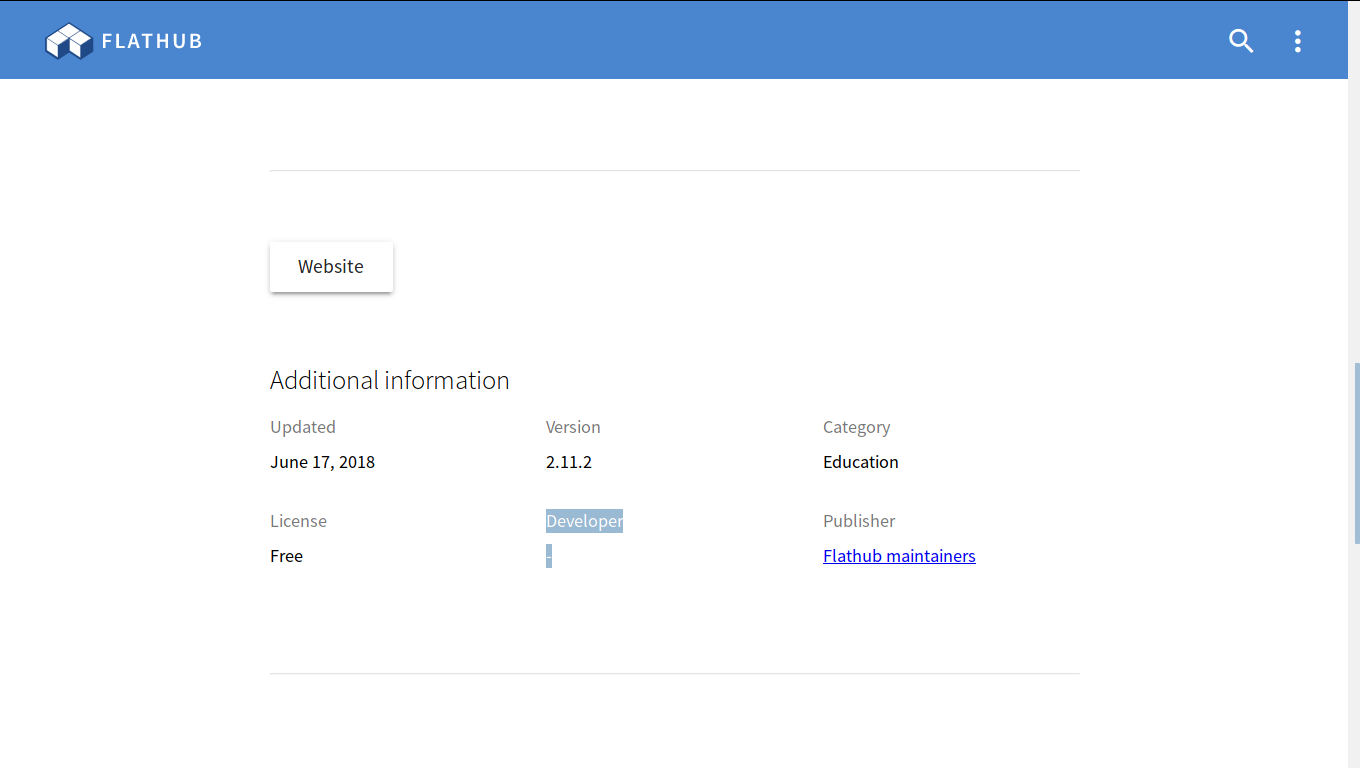Image resolution: width=1360 pixels, height=768 pixels.
Task: Click the highlighted dash under Developer
Action: 549,556
